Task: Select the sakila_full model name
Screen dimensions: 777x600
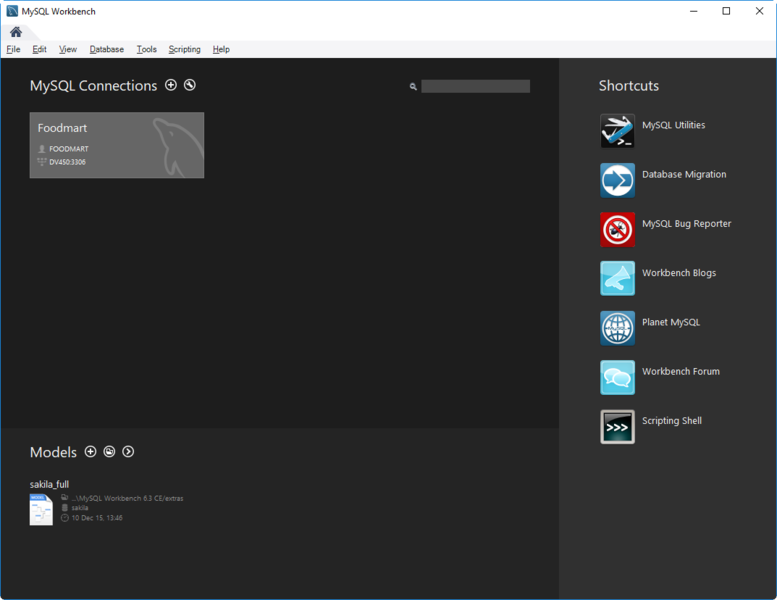Action: pos(49,484)
